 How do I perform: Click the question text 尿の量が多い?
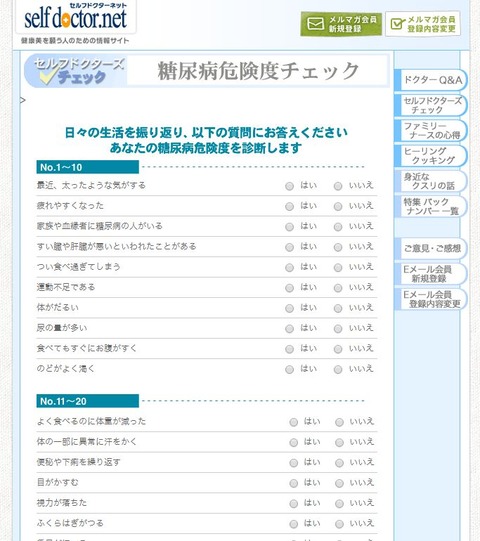[62, 328]
